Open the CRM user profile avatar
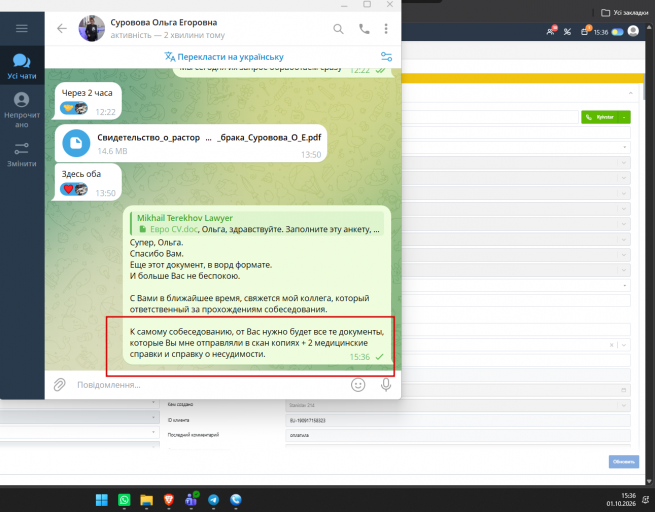This screenshot has width=655, height=512. [x=633, y=31]
